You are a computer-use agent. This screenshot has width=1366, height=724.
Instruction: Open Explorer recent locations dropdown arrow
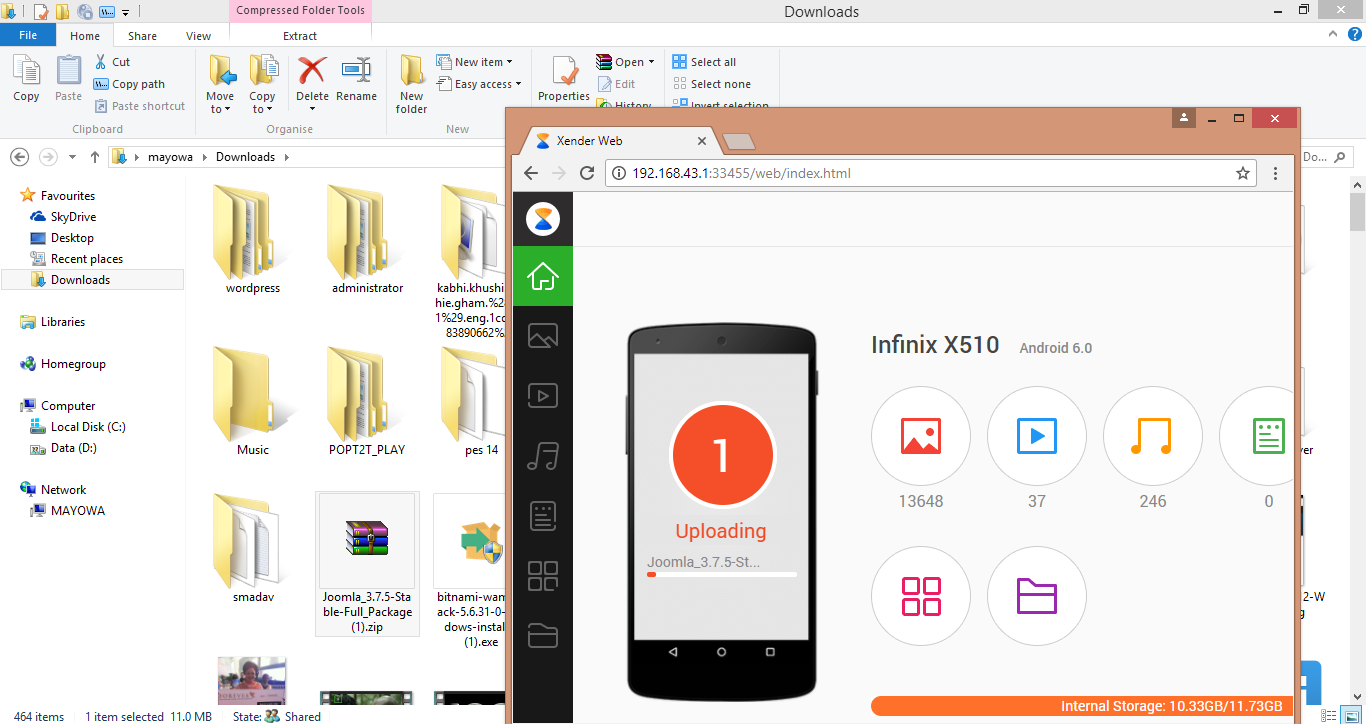pos(72,157)
